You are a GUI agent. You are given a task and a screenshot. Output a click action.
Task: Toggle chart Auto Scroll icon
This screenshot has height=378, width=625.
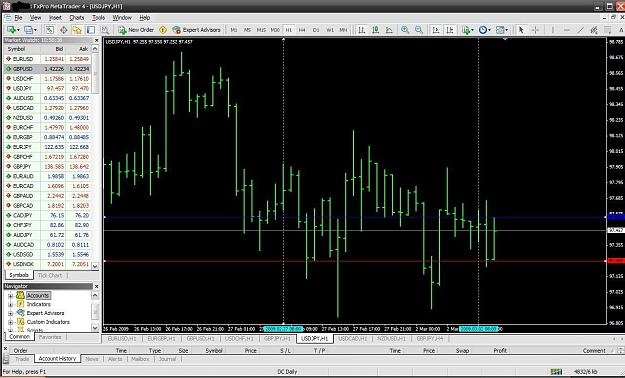[436, 30]
